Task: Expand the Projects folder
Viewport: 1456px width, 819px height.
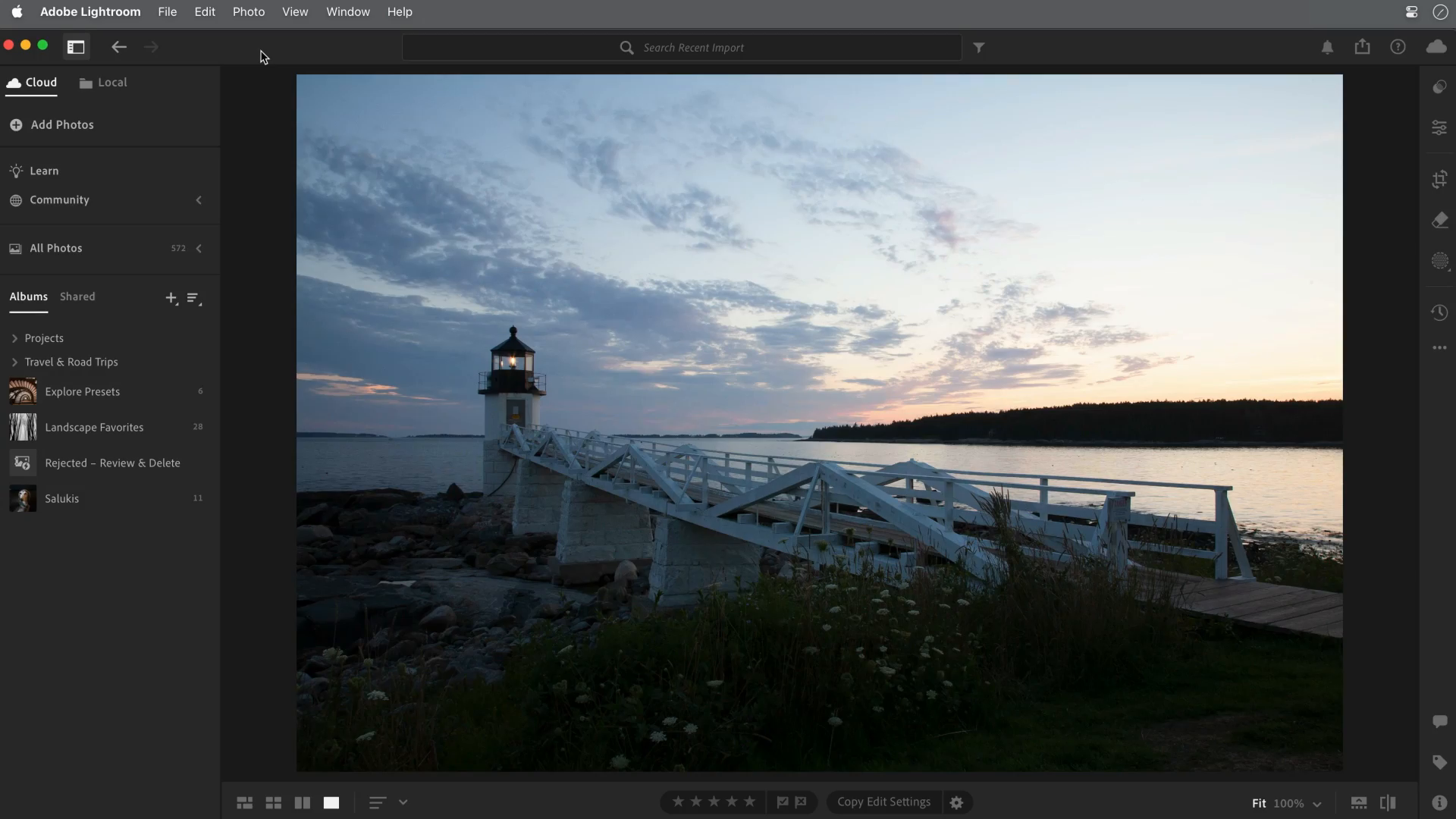Action: tap(14, 338)
